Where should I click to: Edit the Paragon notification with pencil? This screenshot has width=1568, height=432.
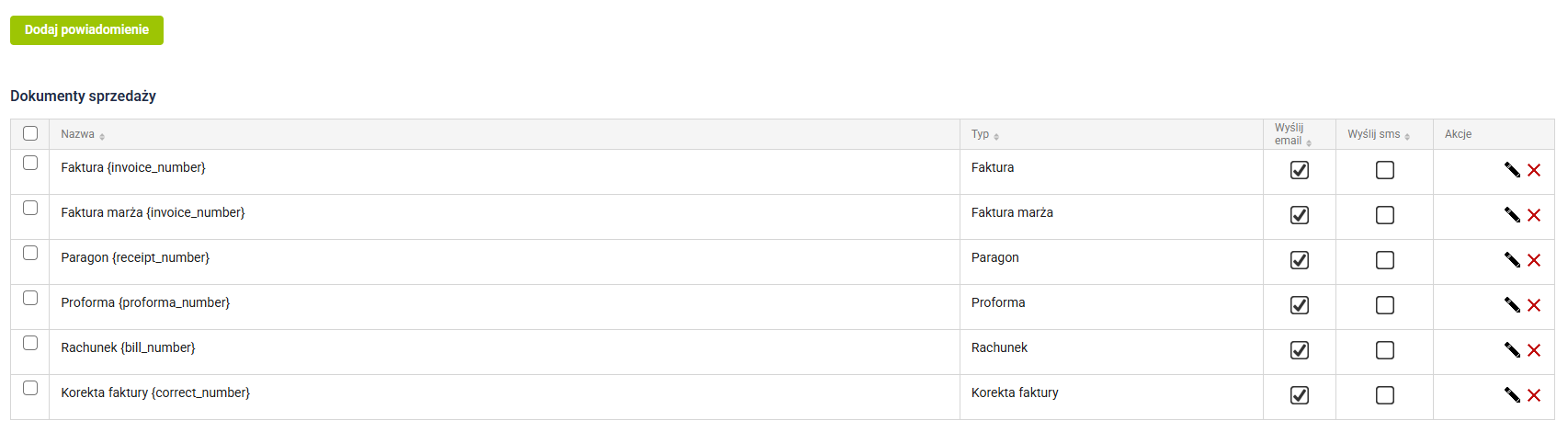1512,260
